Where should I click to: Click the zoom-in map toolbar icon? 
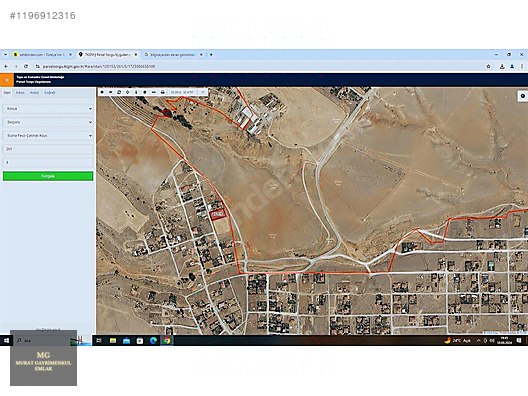(102, 92)
